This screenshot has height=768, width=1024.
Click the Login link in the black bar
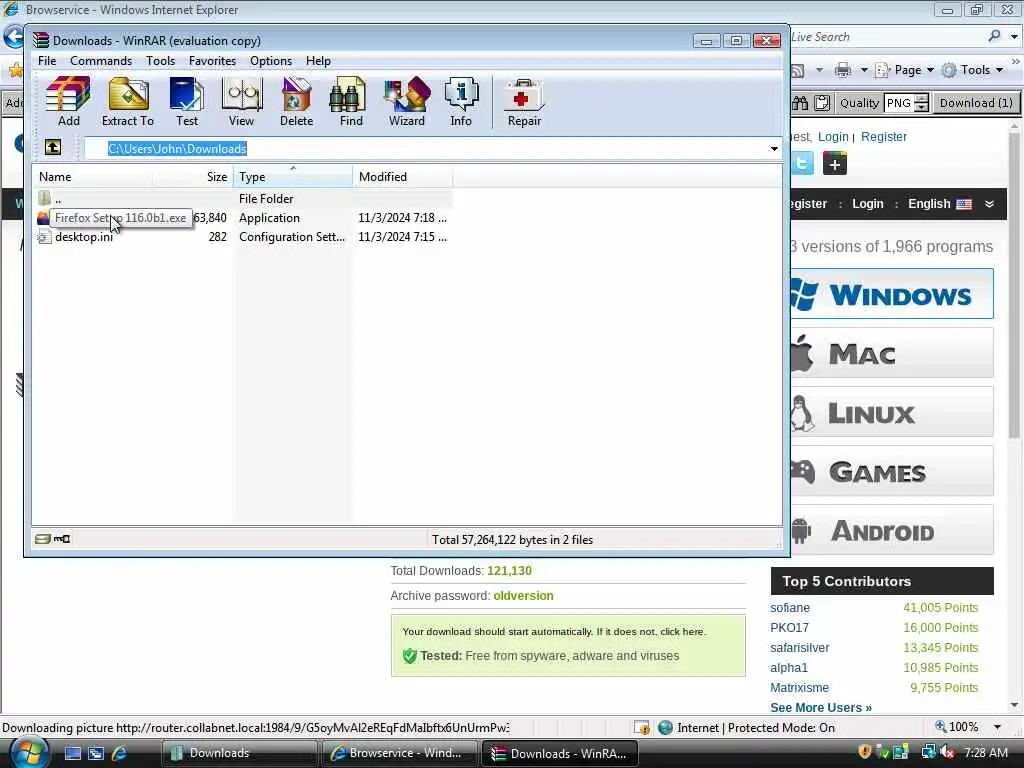867,204
